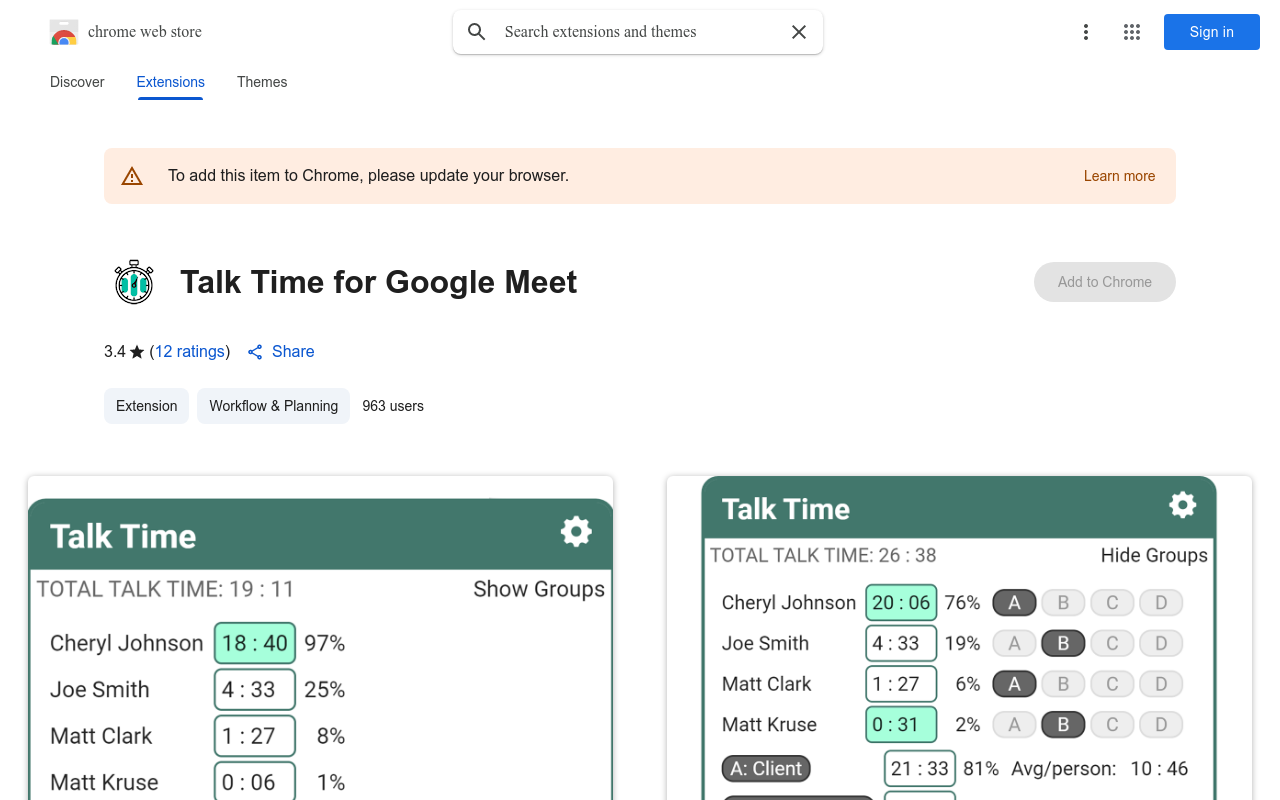Click the Sign in button

click(x=1211, y=32)
